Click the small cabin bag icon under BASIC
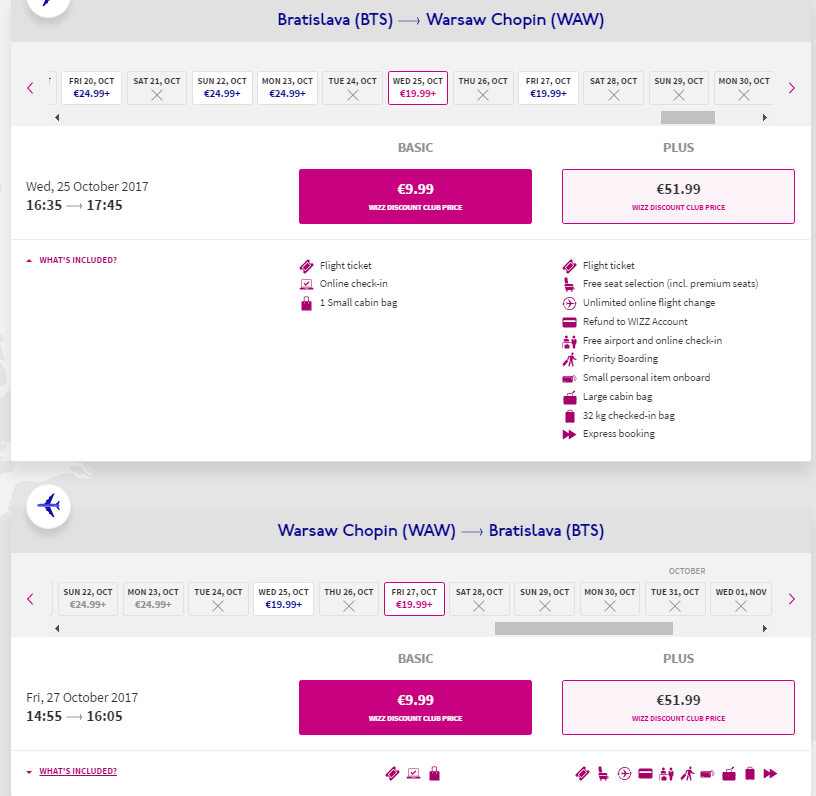This screenshot has width=816, height=796. [307, 303]
